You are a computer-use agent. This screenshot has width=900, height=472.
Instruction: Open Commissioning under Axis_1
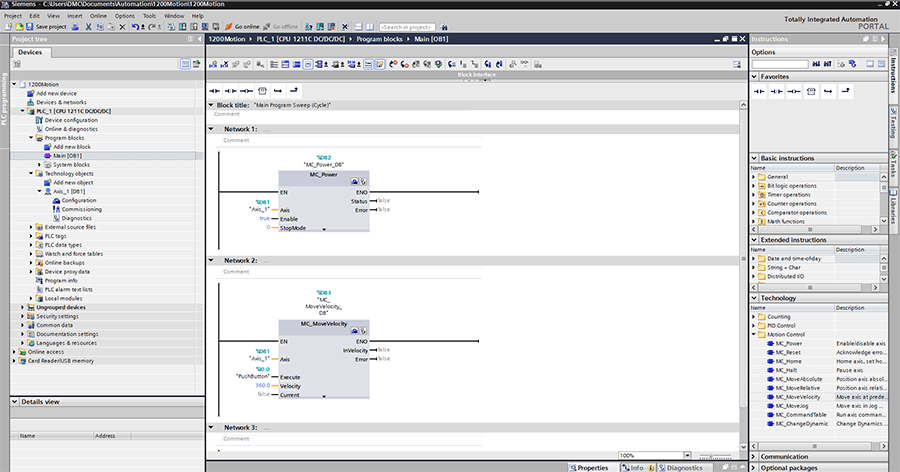pyautogui.click(x=82, y=209)
